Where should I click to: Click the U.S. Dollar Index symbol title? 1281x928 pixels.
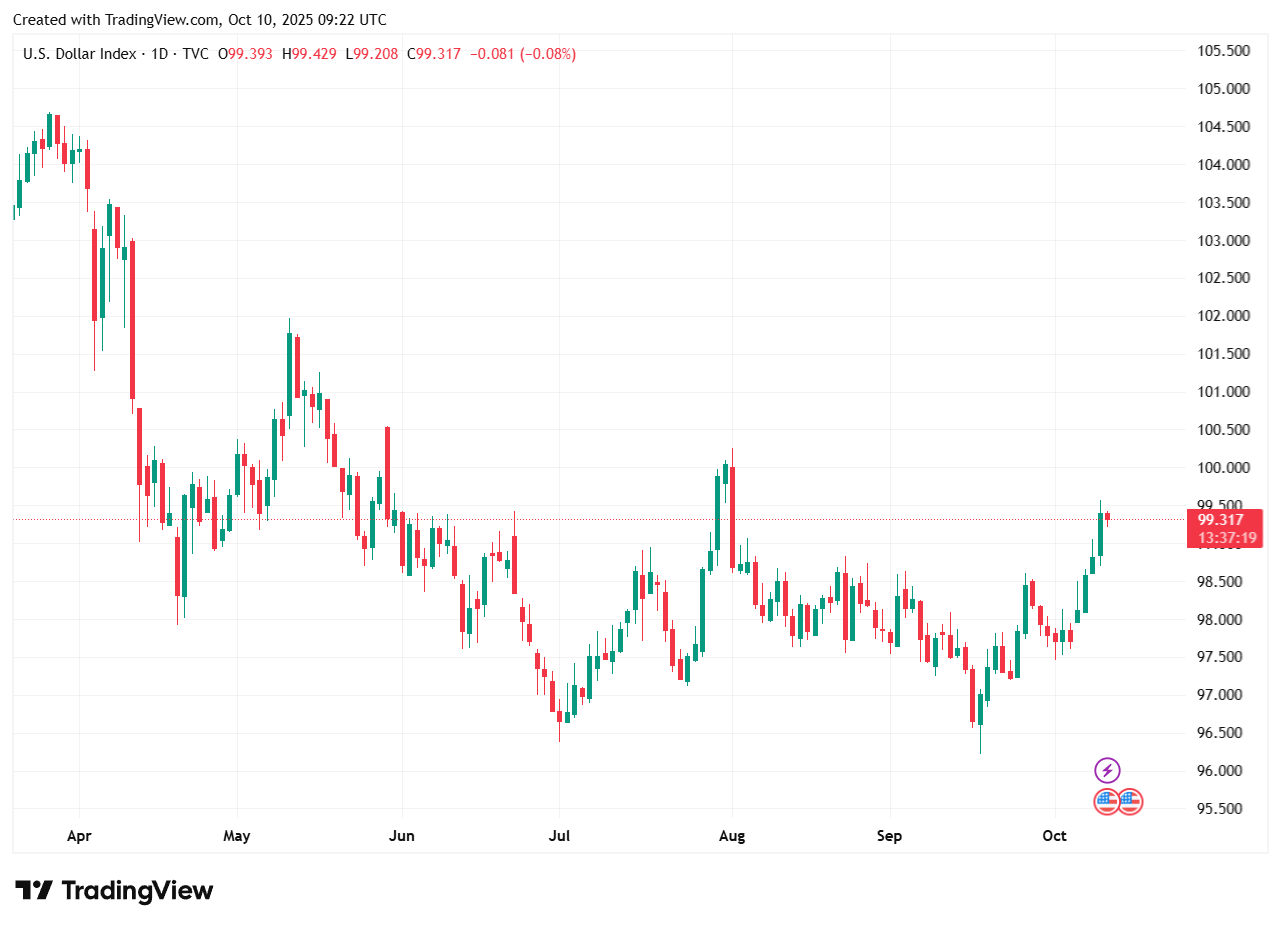click(79, 54)
